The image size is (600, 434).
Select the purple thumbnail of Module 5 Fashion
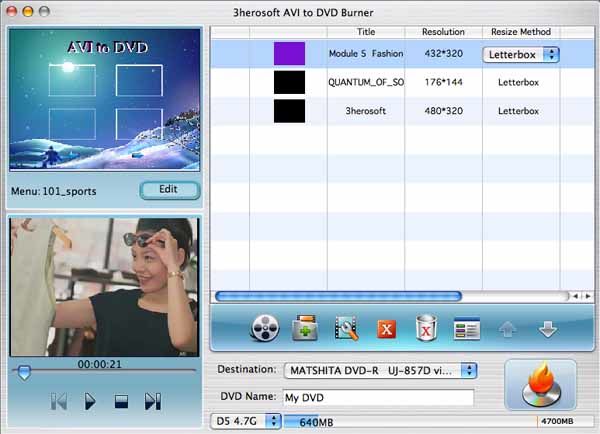coord(289,54)
